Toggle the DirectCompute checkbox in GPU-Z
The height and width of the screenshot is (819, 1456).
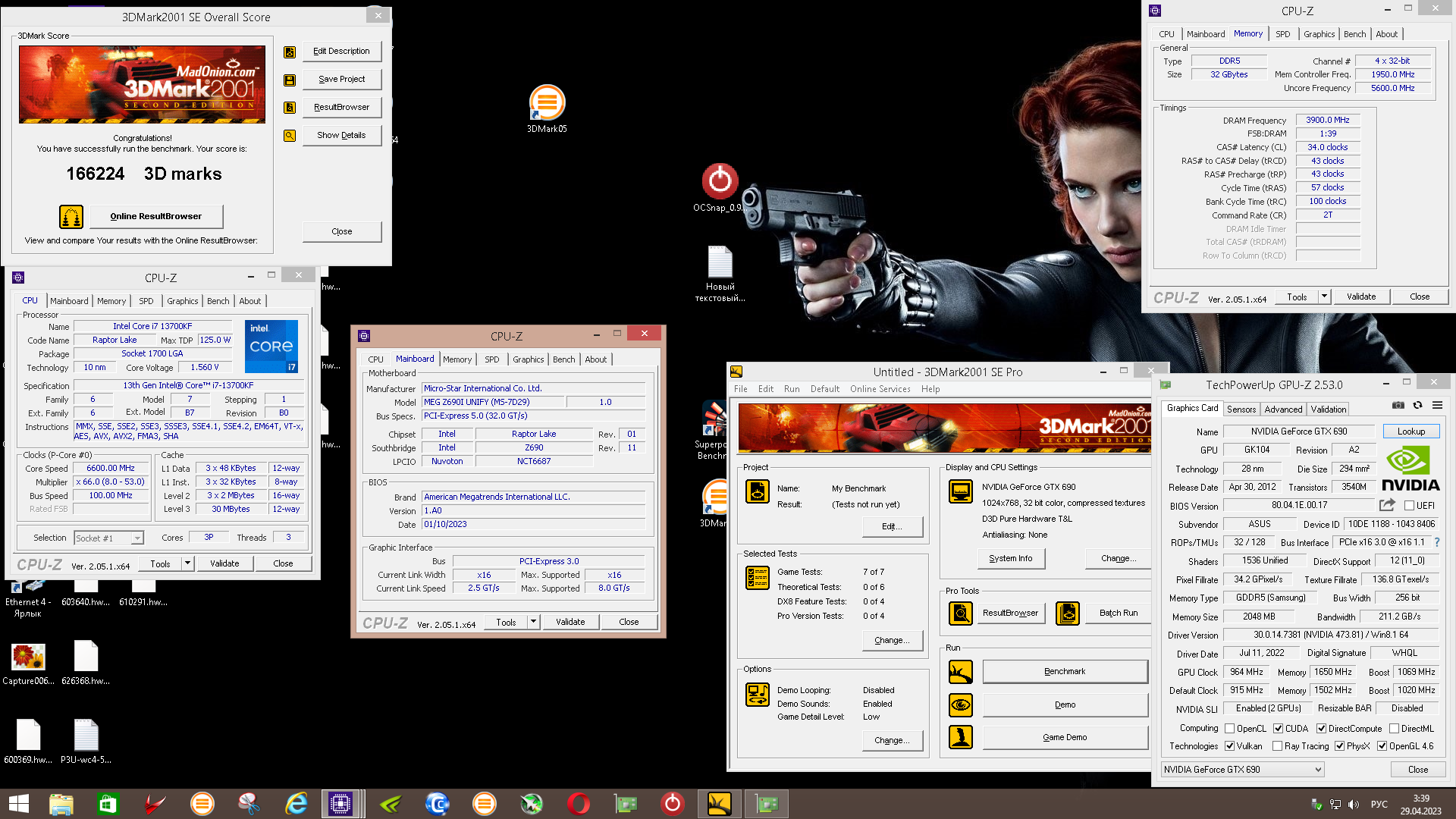(1322, 729)
